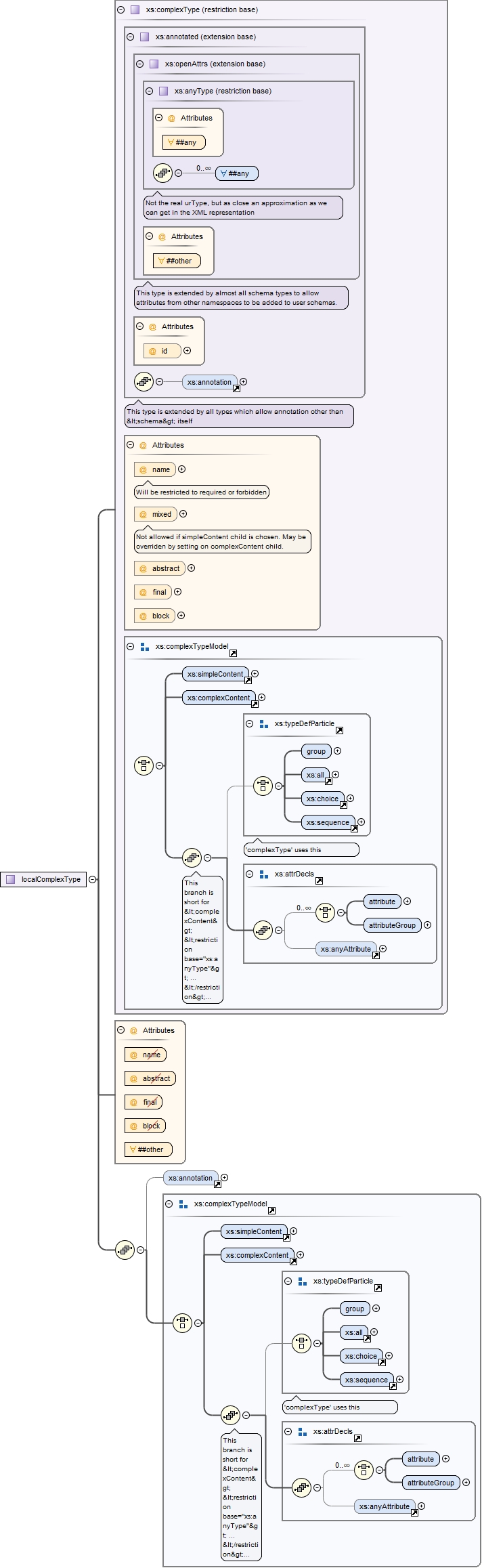Expand the xs:annotation element inside xs:annotated
This screenshot has height=1568, width=482.
coord(244,382)
